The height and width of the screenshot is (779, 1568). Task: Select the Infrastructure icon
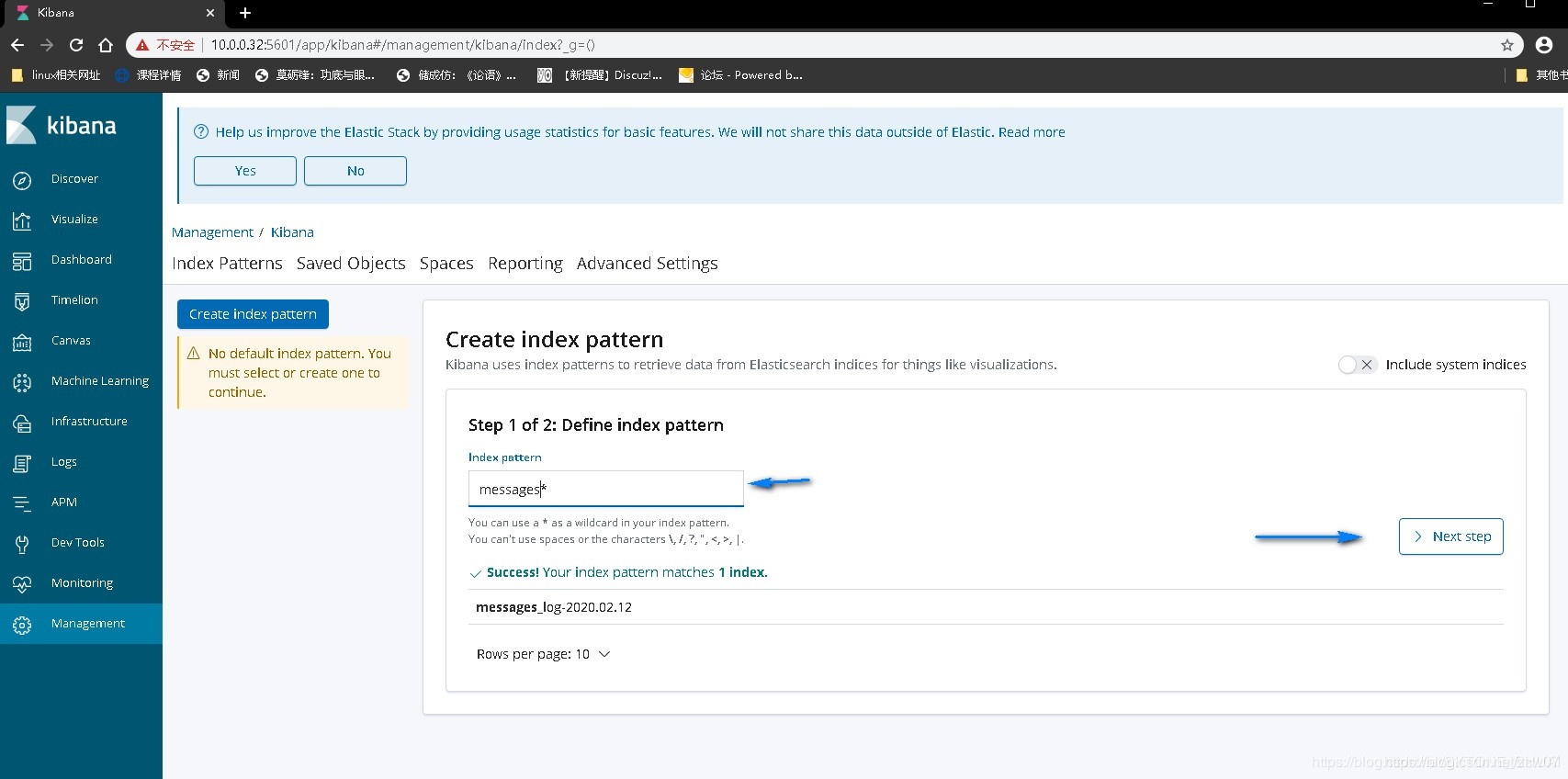22,423
